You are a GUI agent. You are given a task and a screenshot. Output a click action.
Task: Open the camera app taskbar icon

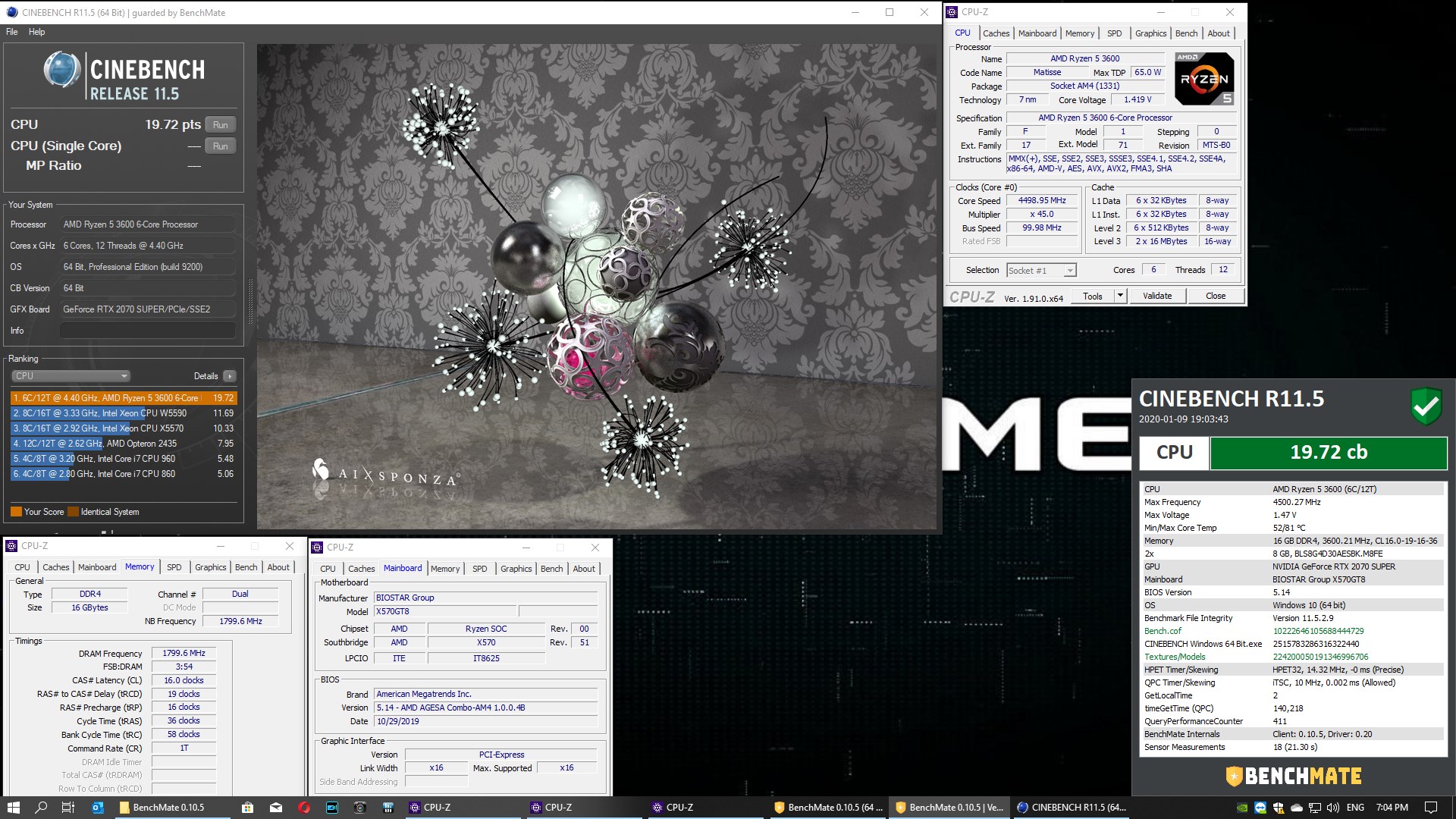[x=359, y=808]
